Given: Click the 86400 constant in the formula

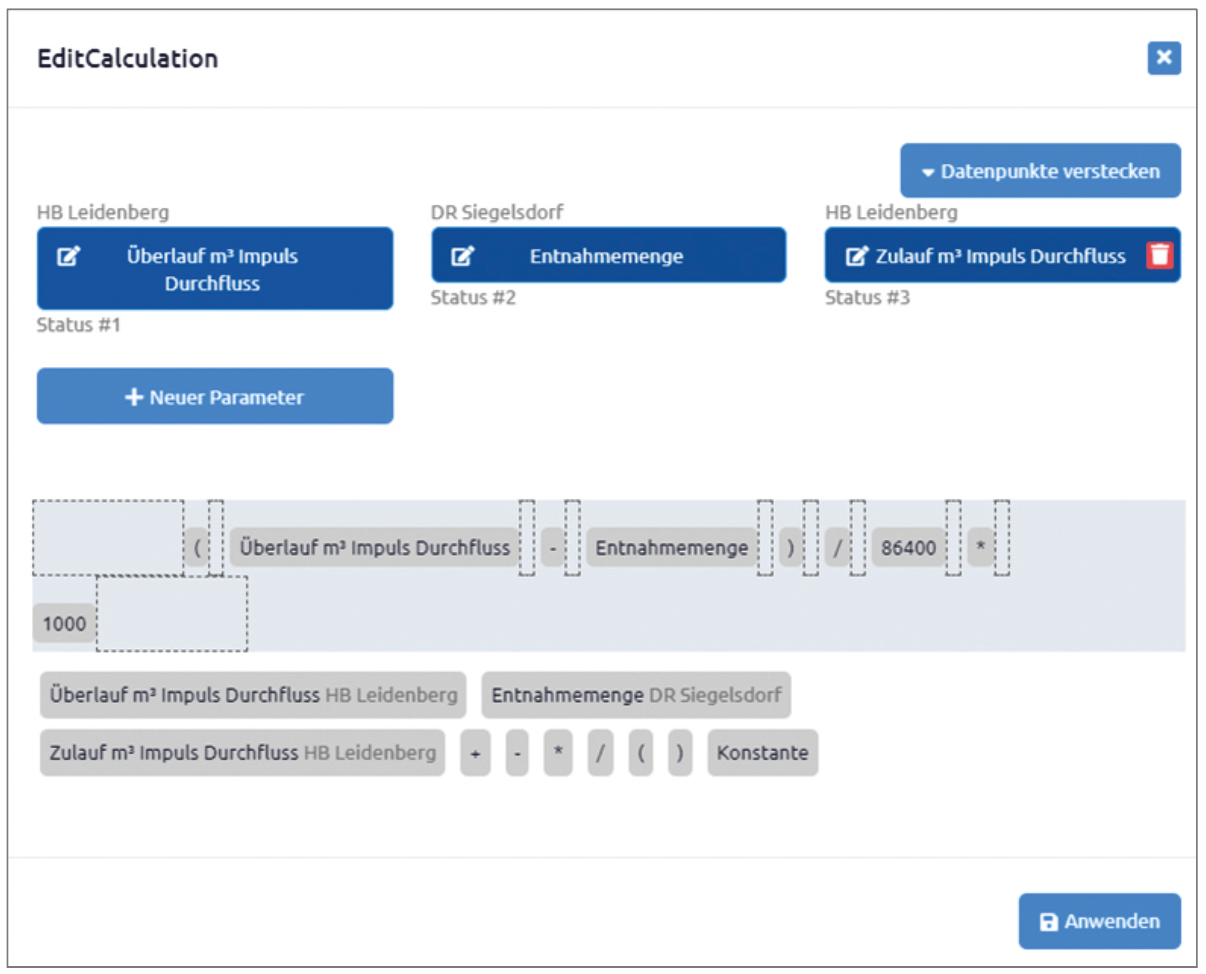Looking at the screenshot, I should [909, 548].
